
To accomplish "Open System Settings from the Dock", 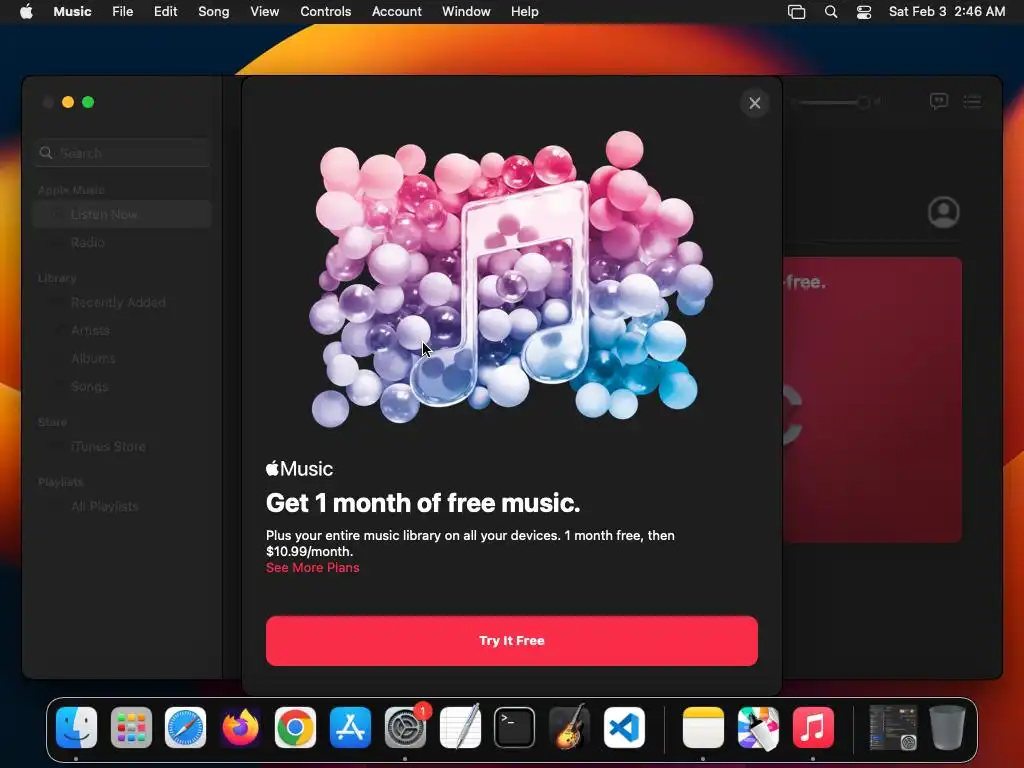I will click(405, 727).
